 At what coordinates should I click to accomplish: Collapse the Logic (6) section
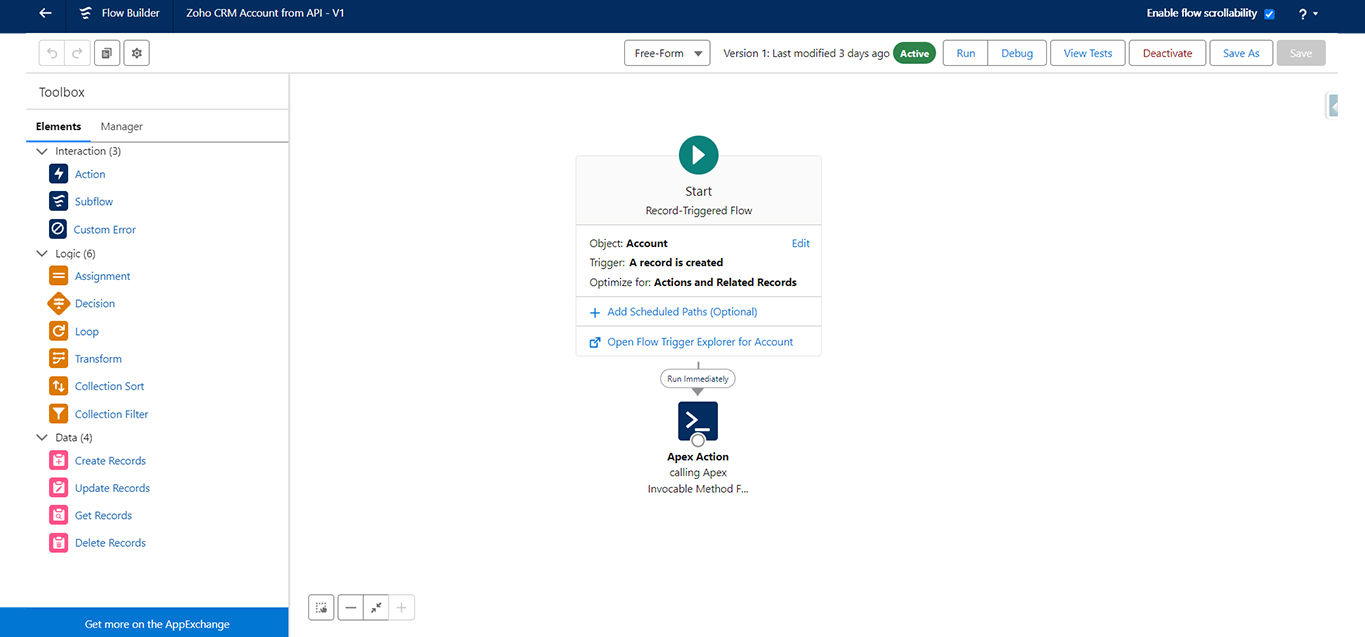click(x=42, y=254)
